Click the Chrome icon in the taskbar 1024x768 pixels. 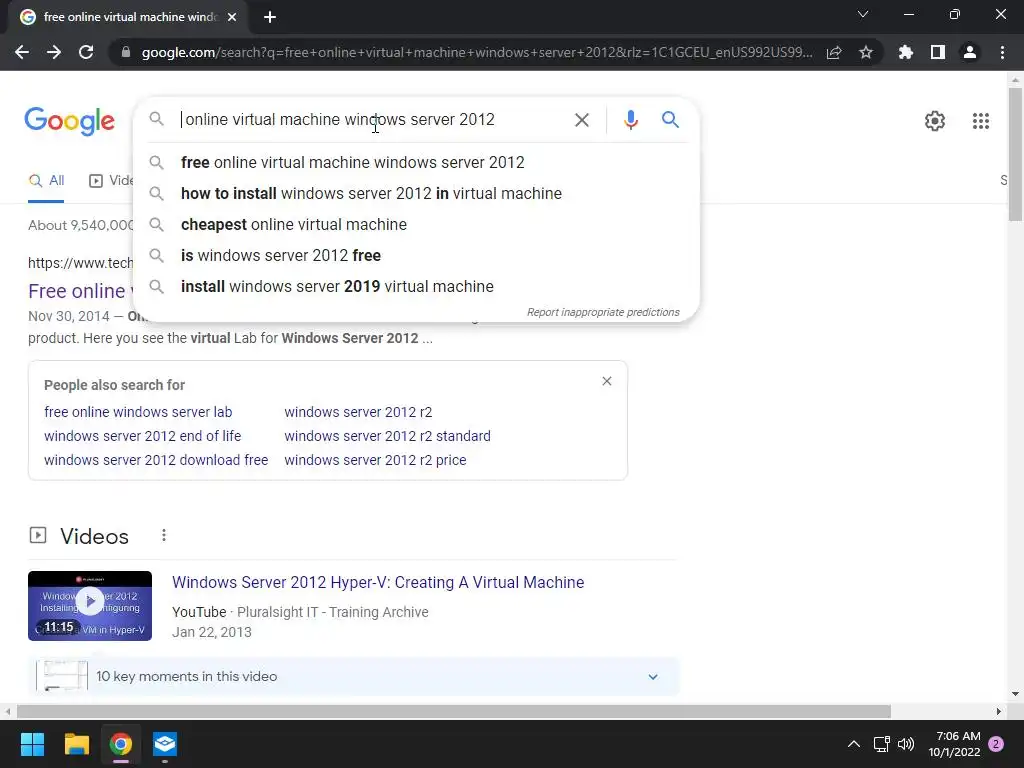coord(121,744)
